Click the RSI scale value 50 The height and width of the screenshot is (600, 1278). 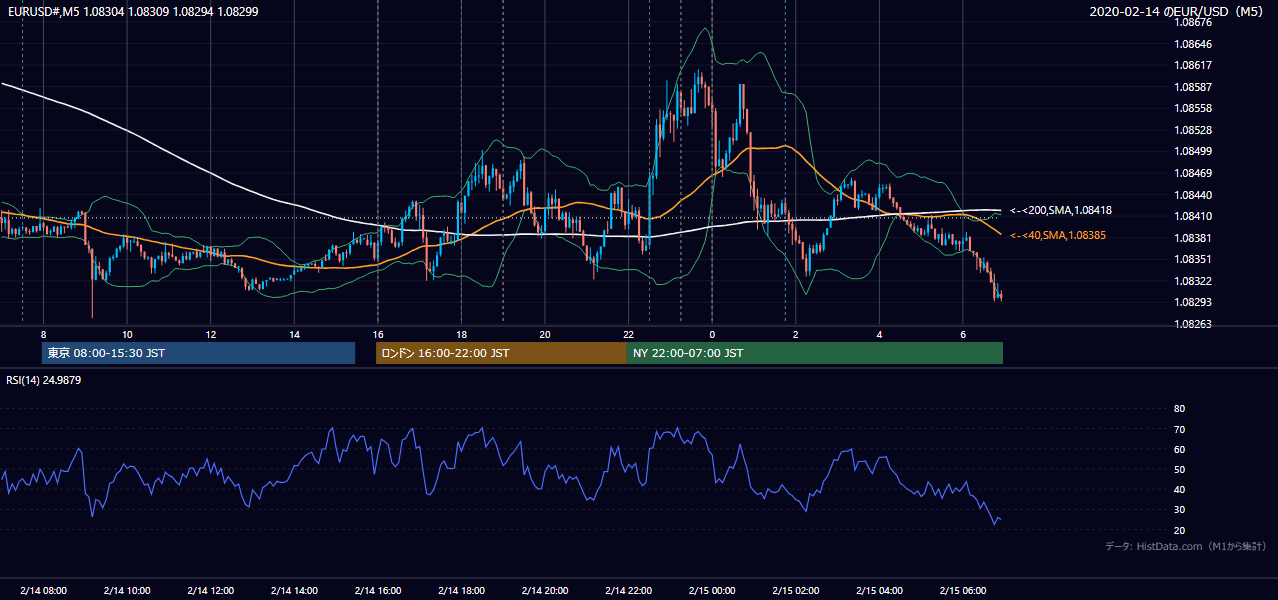tap(1179, 469)
